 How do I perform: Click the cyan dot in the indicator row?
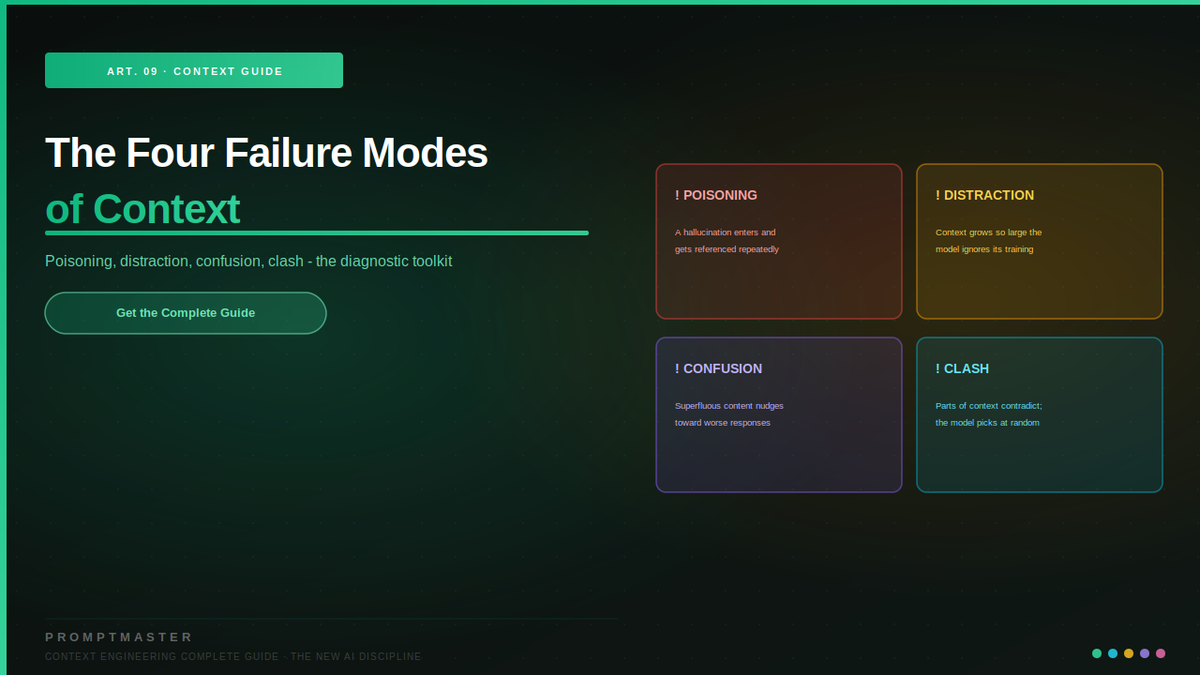click(x=1113, y=653)
